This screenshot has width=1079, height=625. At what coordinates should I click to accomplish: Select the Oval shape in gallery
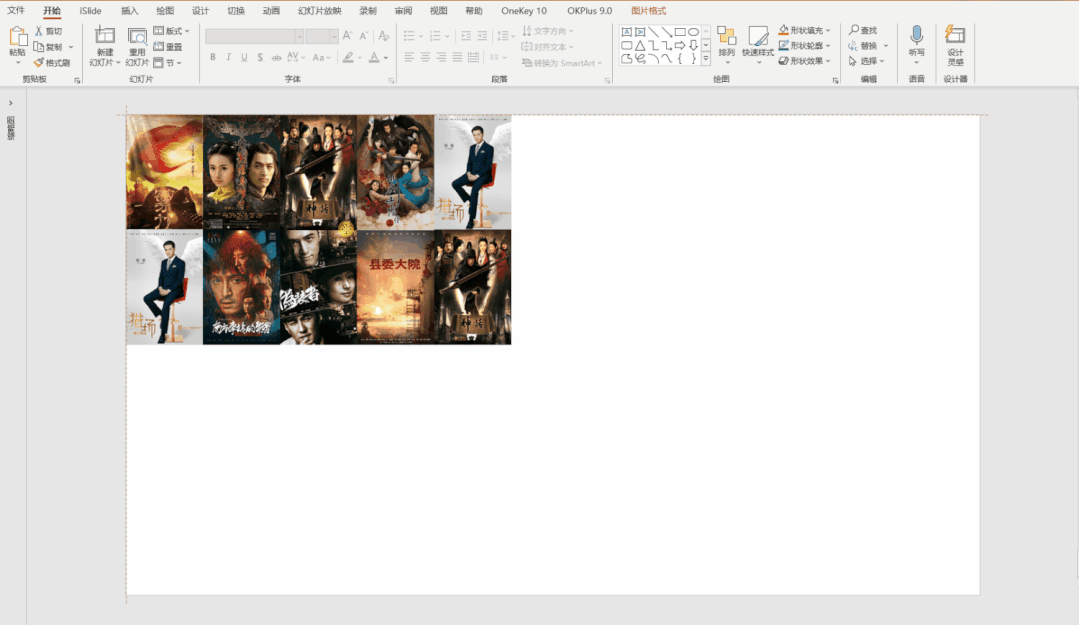(693, 32)
